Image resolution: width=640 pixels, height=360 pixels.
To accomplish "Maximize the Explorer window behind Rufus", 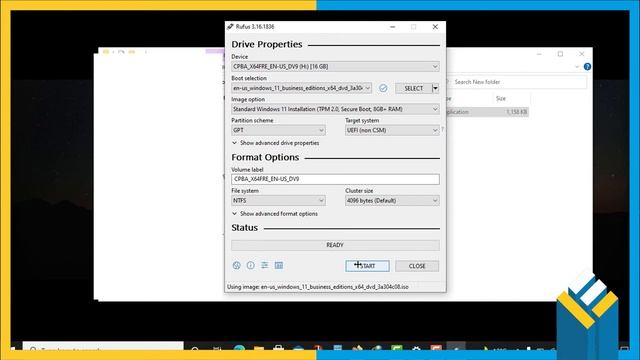I will 560,54.
